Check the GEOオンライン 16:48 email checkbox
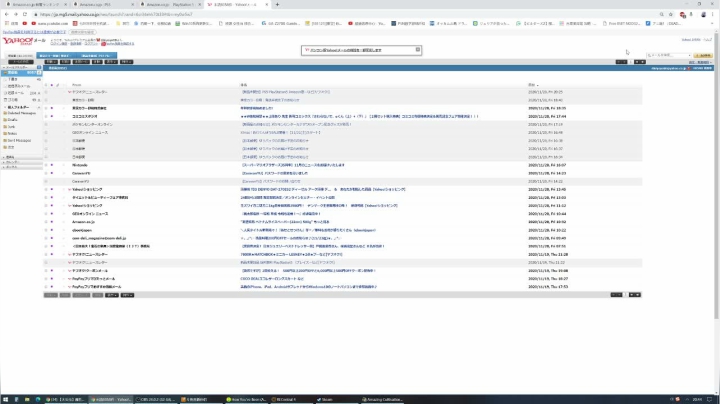720x404 pixels. coord(46,132)
